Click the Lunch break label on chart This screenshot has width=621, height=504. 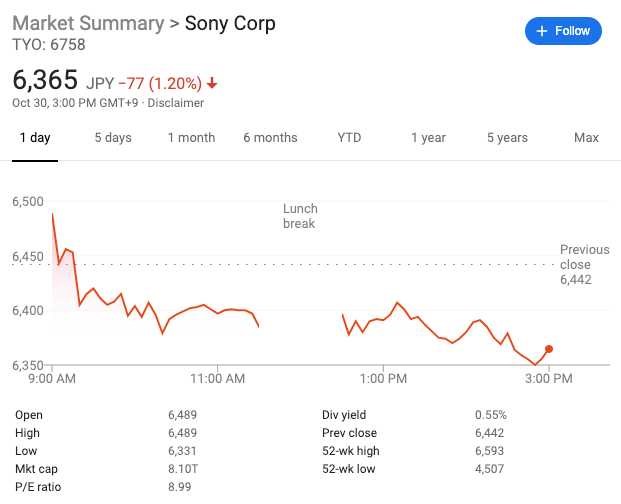click(299, 216)
